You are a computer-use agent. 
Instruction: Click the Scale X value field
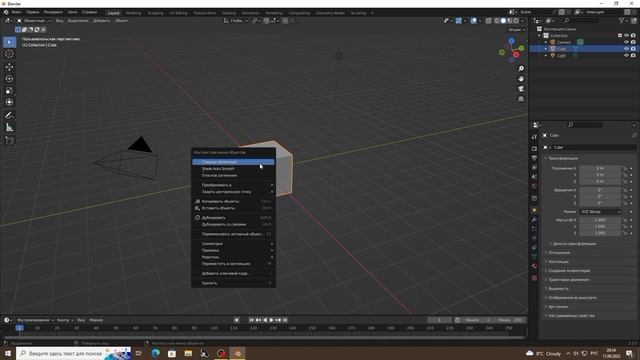click(600, 220)
